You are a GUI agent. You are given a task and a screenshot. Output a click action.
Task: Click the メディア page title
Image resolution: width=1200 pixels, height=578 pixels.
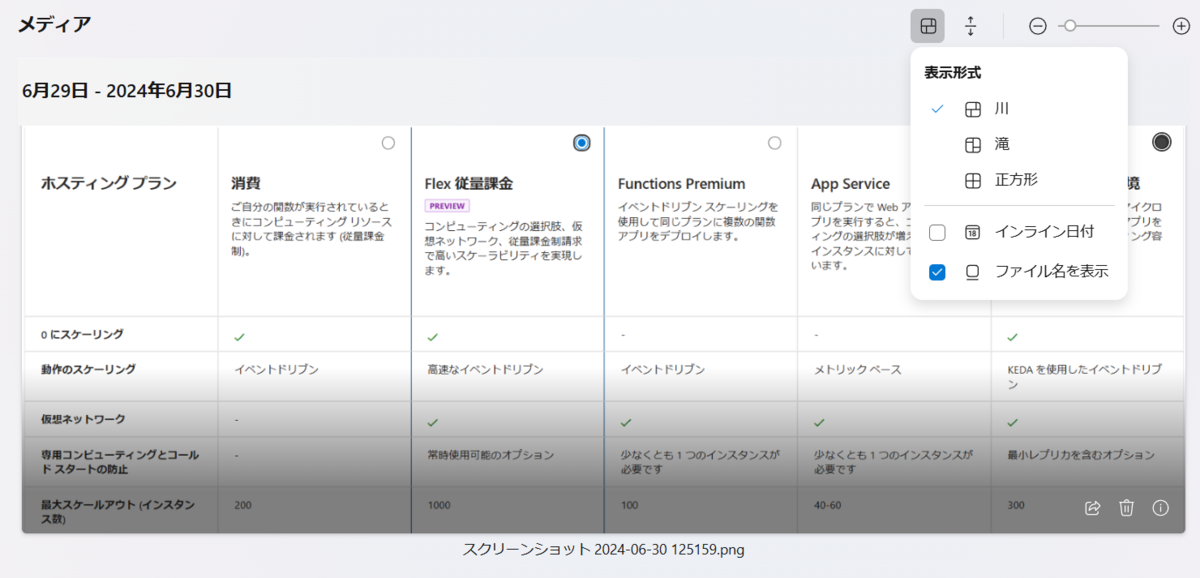click(x=54, y=24)
